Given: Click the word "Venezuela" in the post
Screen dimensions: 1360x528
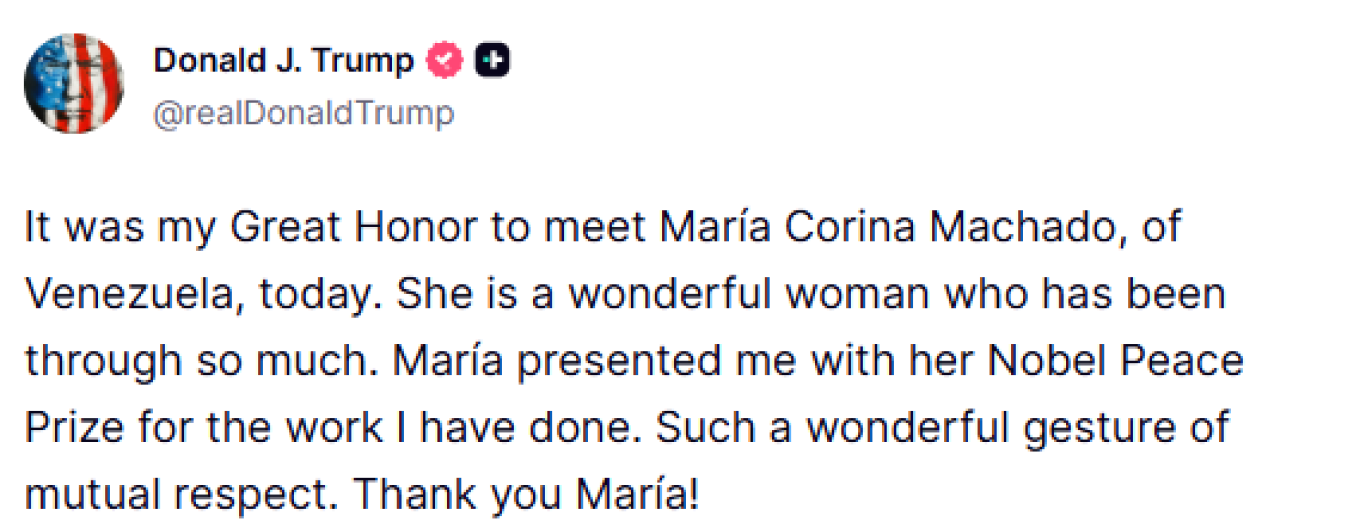Looking at the screenshot, I should (132, 294).
